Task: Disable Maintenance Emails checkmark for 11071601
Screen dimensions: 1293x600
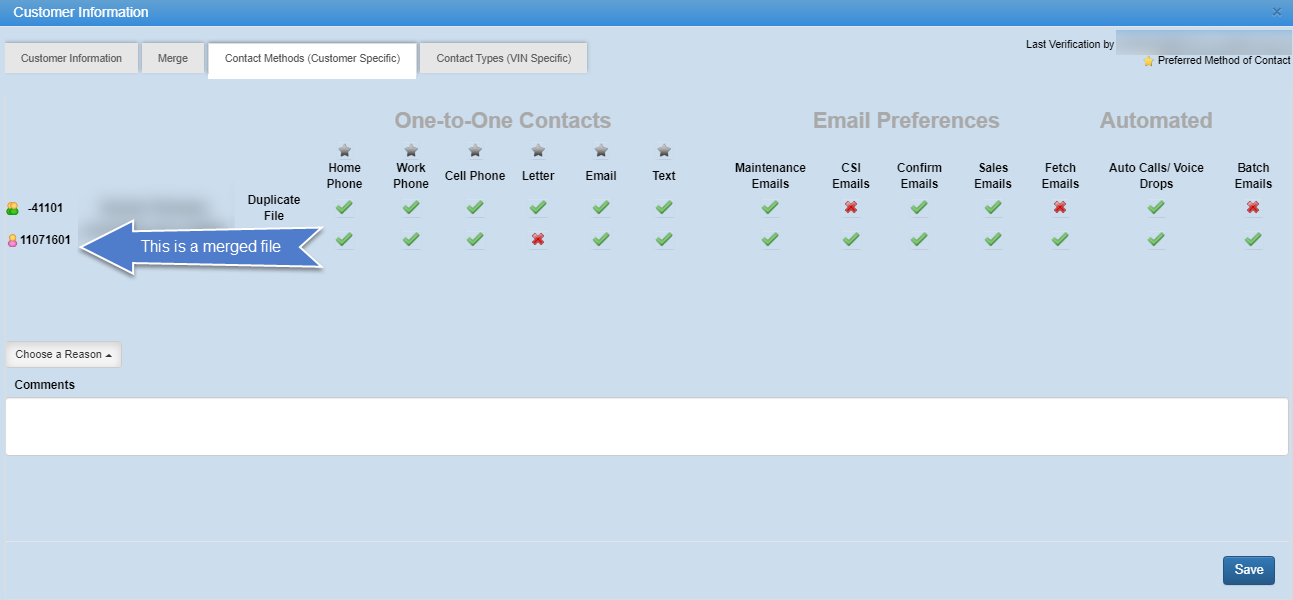Action: pos(770,240)
